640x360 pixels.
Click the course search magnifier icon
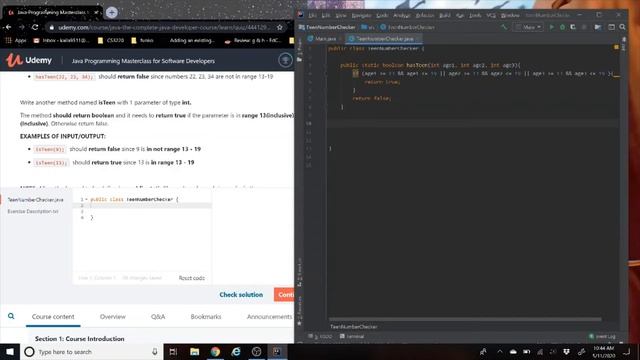[x=11, y=316]
